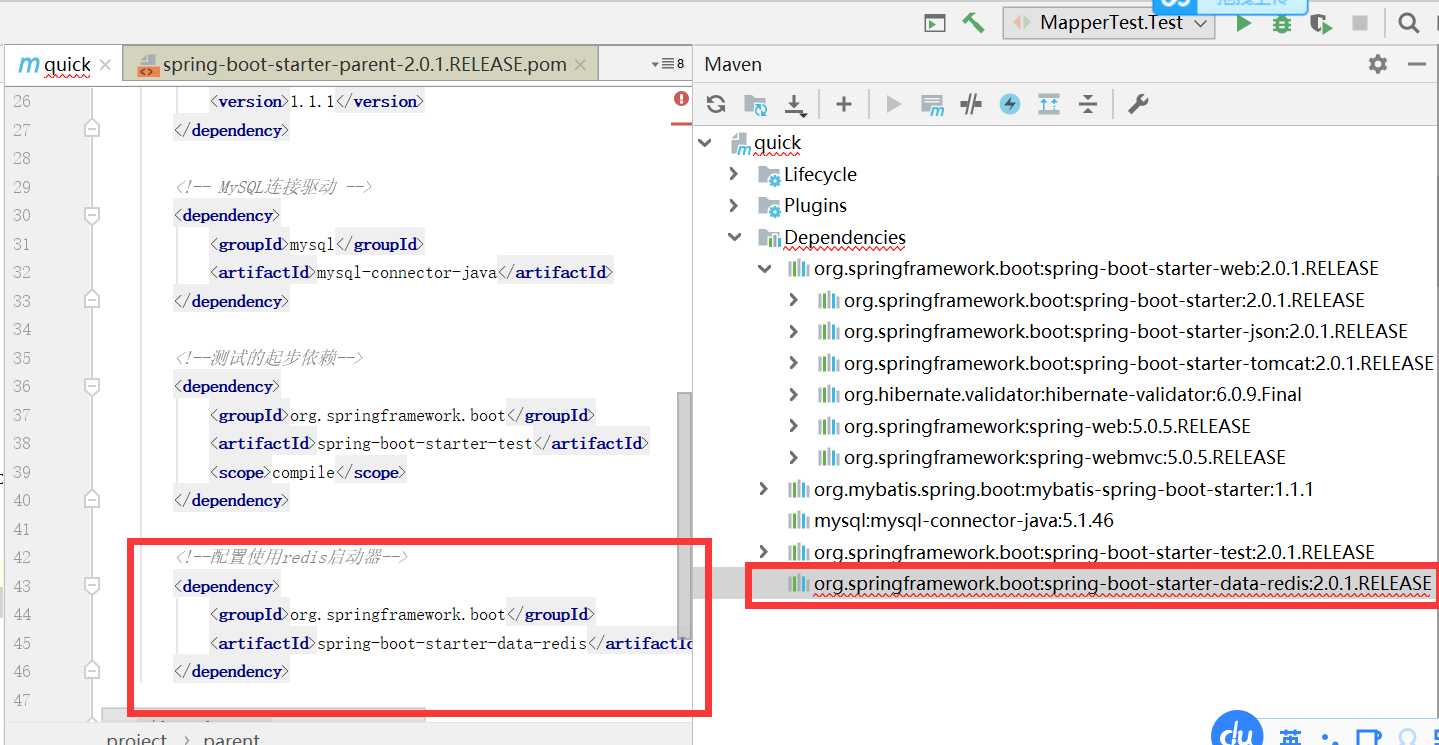Expand spring-webmvc:5.0.5.RELEASE dependency arrow
Screen dimensions: 1439x745
(x=794, y=457)
